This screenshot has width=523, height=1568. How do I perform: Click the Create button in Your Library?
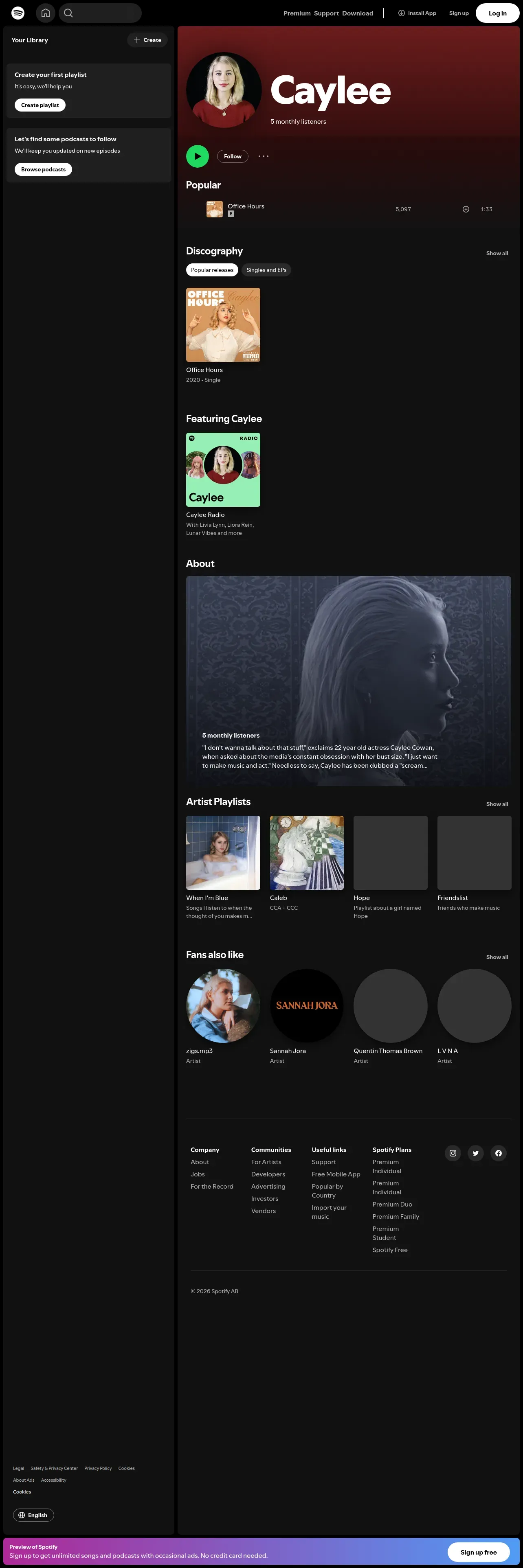(x=147, y=40)
